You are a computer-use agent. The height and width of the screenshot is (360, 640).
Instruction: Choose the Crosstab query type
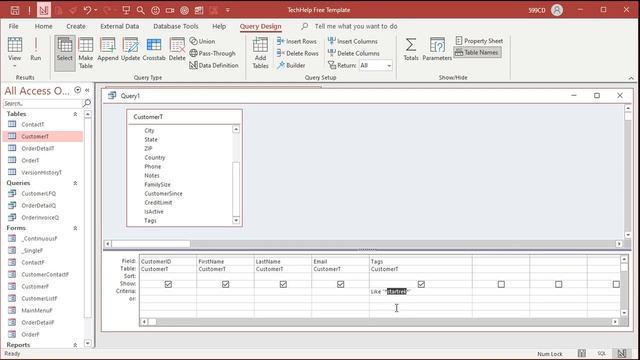pos(154,50)
